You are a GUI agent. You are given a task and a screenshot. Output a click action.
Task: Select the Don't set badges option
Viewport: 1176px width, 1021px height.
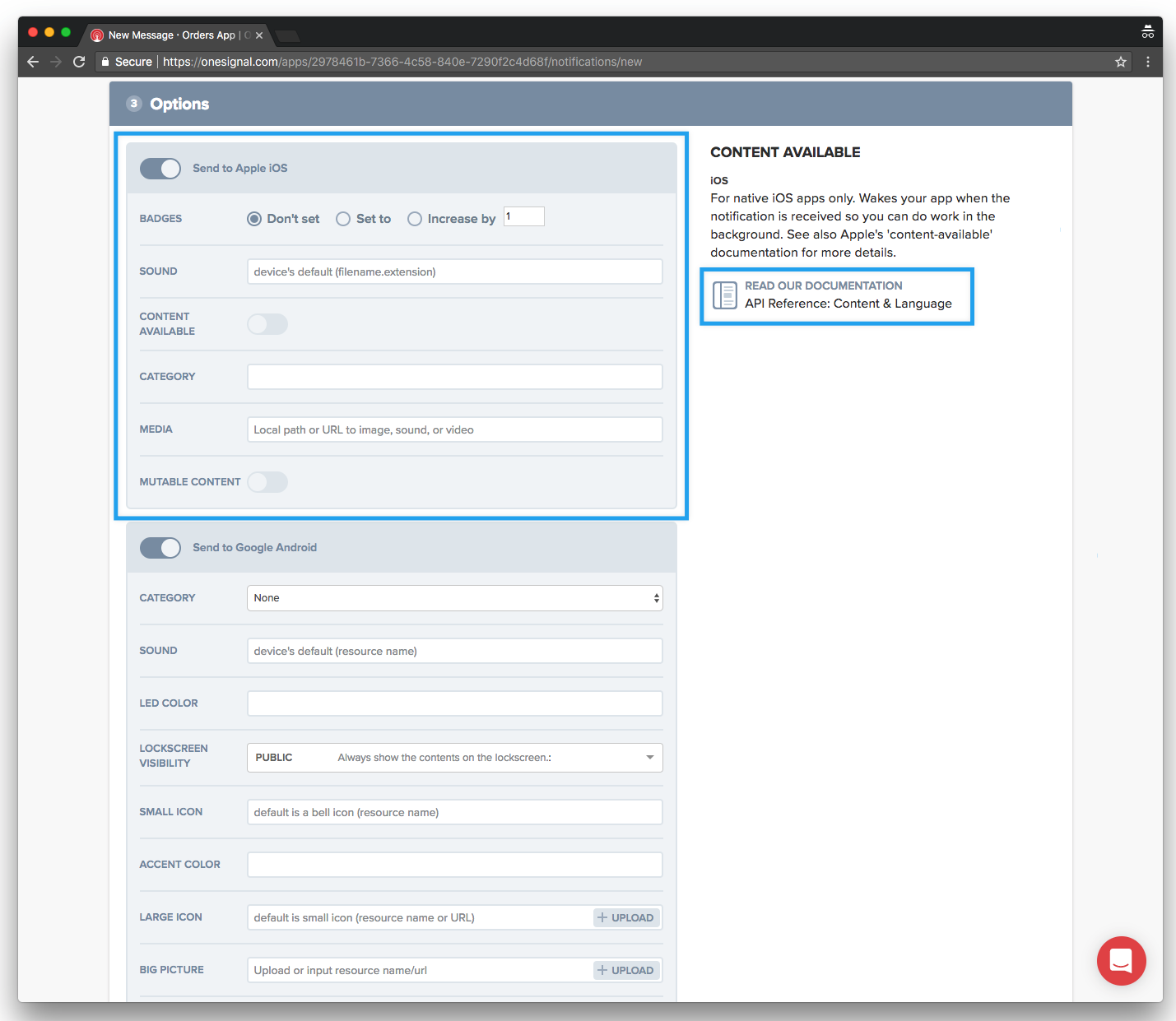pyautogui.click(x=254, y=219)
